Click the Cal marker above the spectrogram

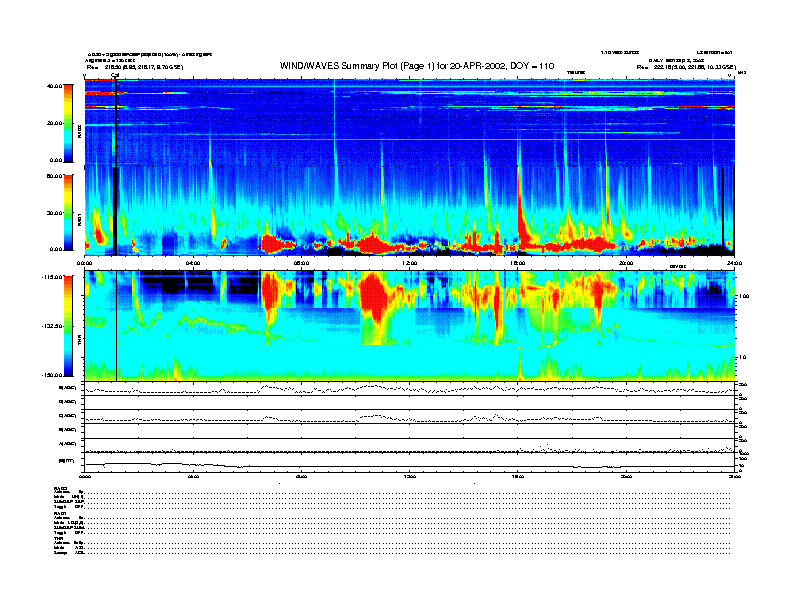115,75
